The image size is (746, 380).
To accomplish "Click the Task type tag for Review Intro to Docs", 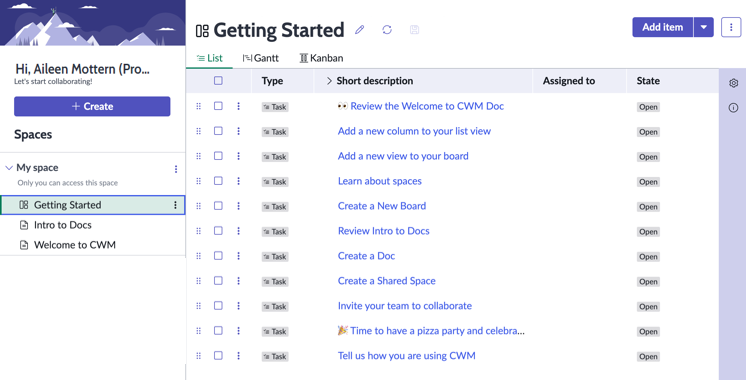I will pyautogui.click(x=275, y=232).
